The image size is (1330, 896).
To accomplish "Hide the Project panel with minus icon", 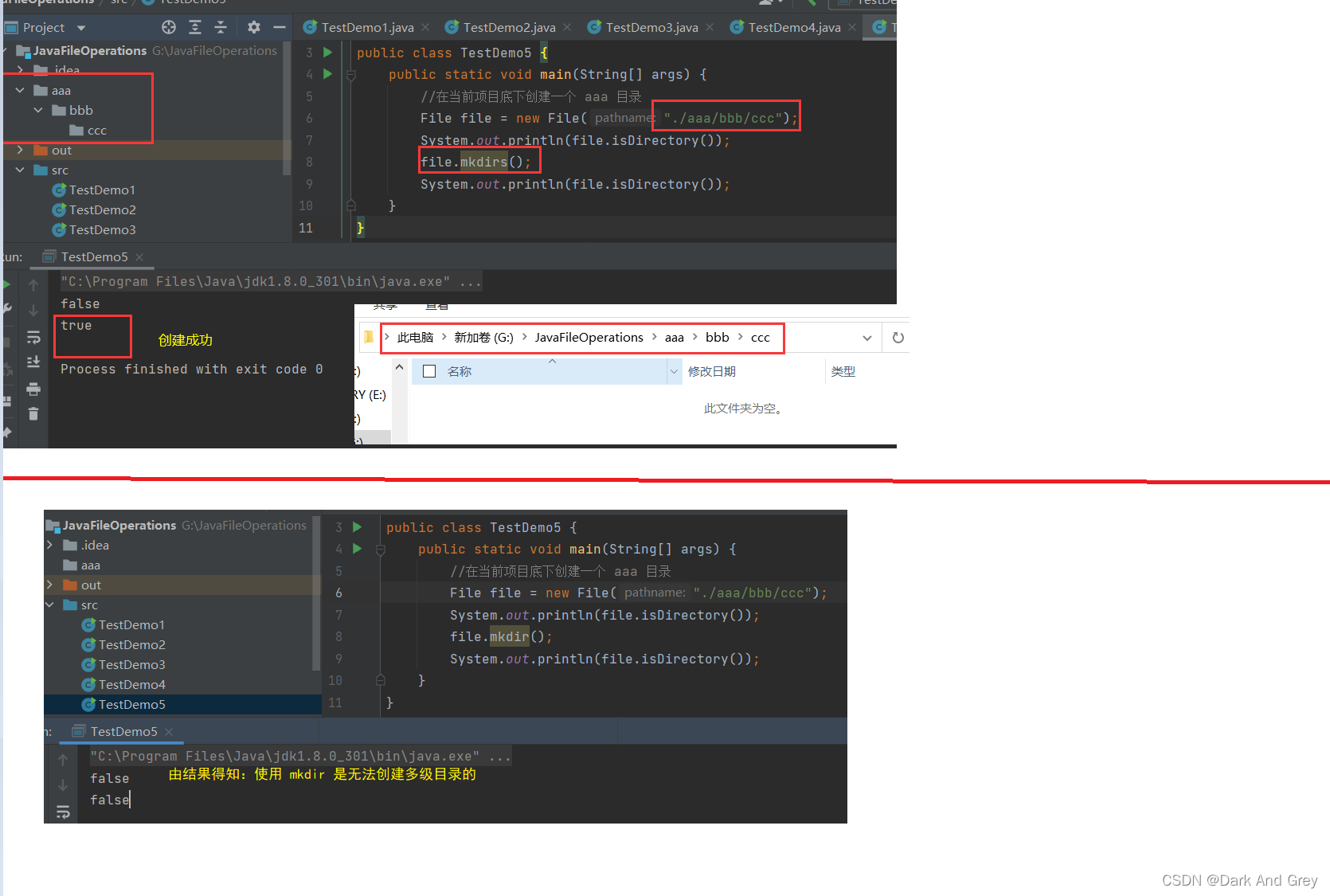I will point(280,27).
